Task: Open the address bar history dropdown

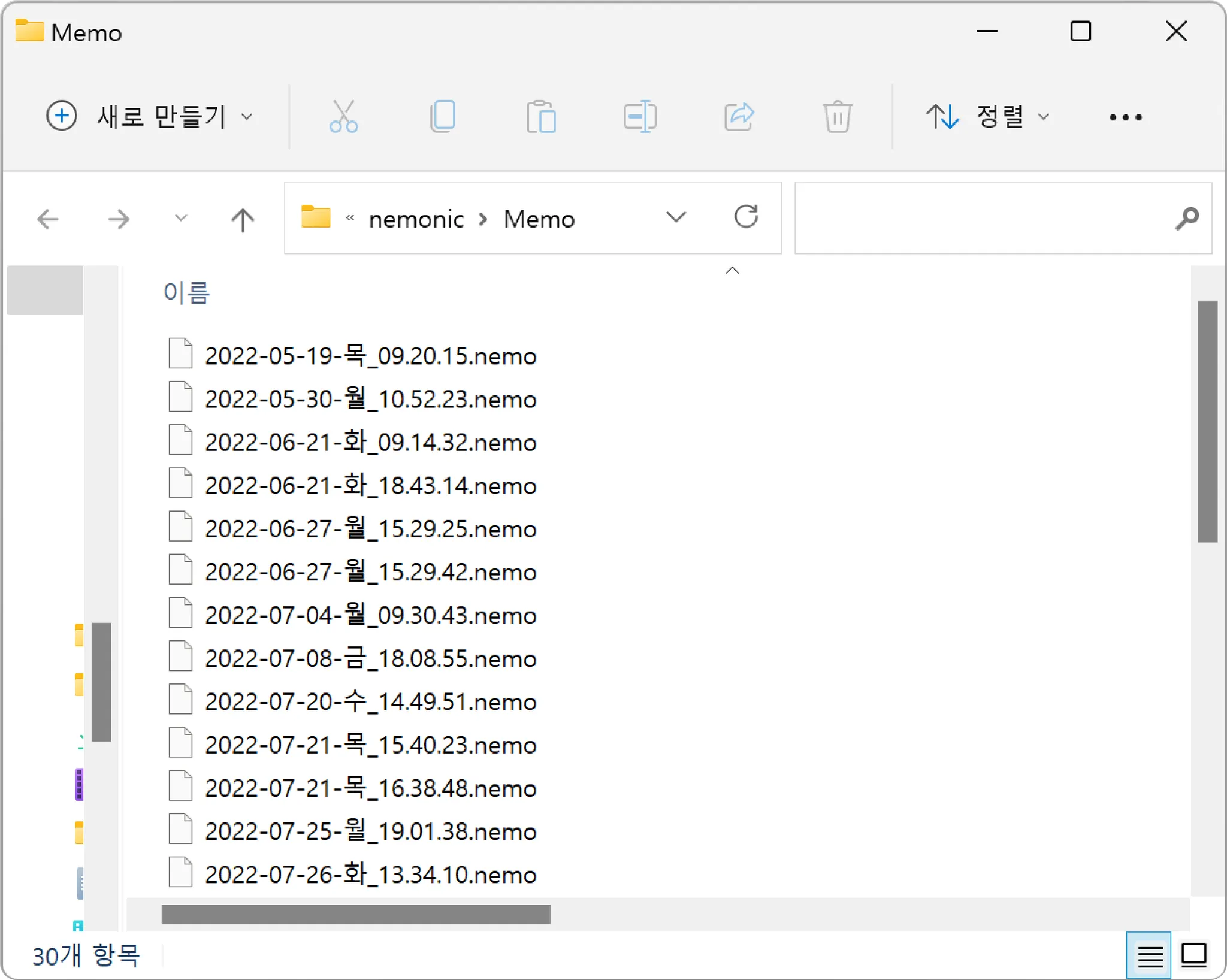Action: pos(676,217)
